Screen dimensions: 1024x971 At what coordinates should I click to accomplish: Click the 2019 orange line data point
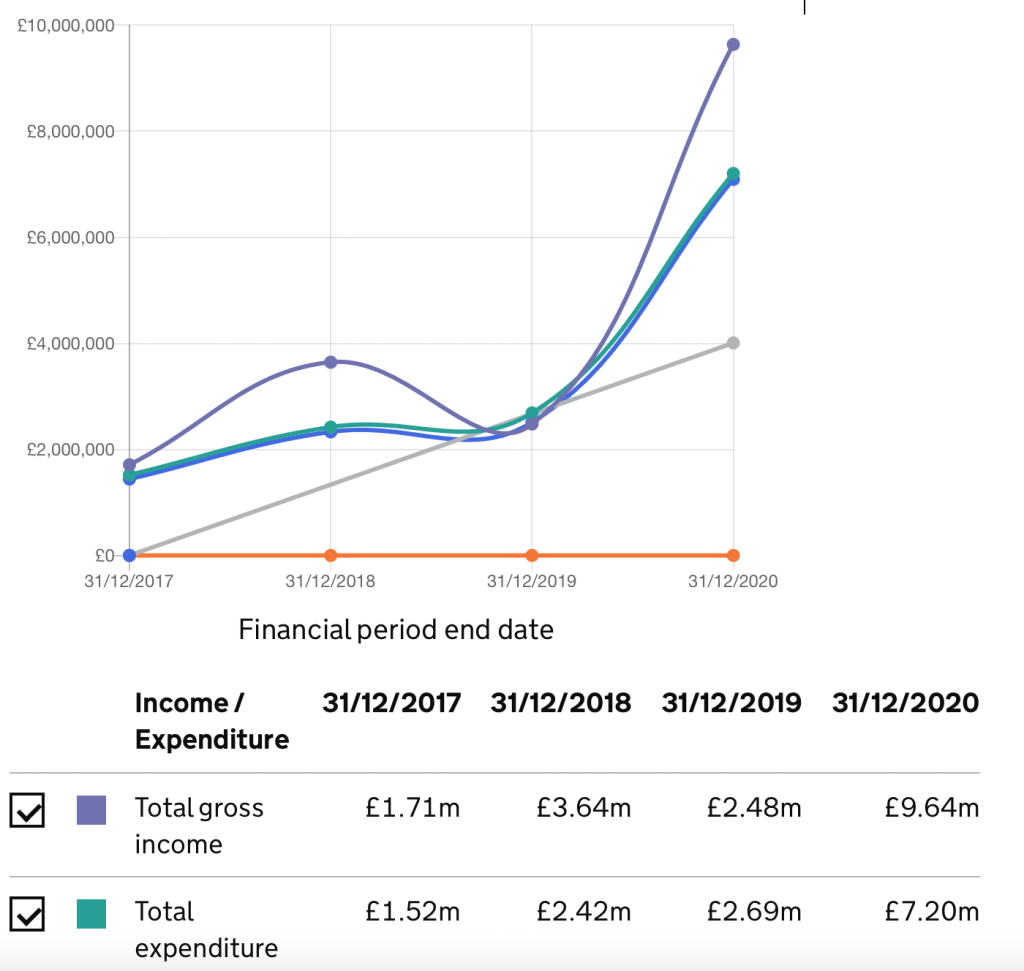pyautogui.click(x=532, y=555)
